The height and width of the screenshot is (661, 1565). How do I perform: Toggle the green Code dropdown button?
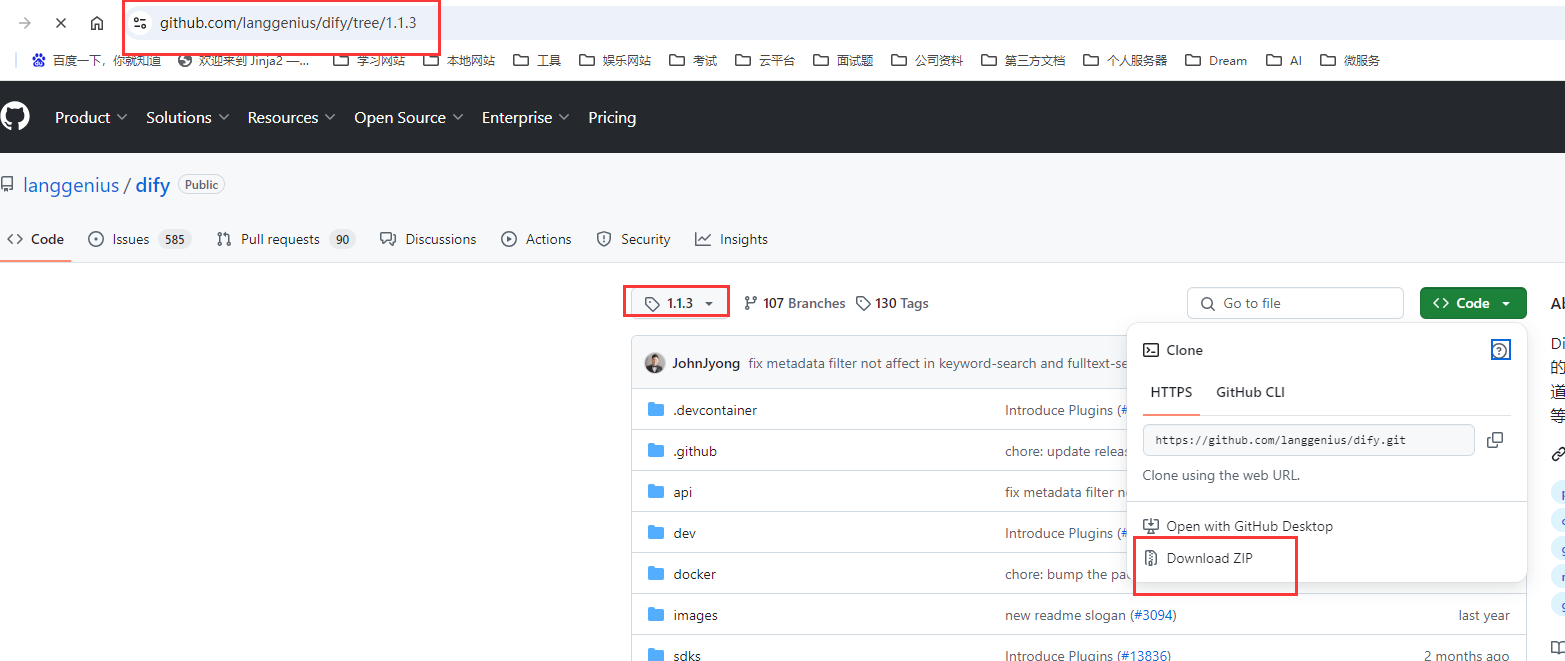coord(1473,303)
